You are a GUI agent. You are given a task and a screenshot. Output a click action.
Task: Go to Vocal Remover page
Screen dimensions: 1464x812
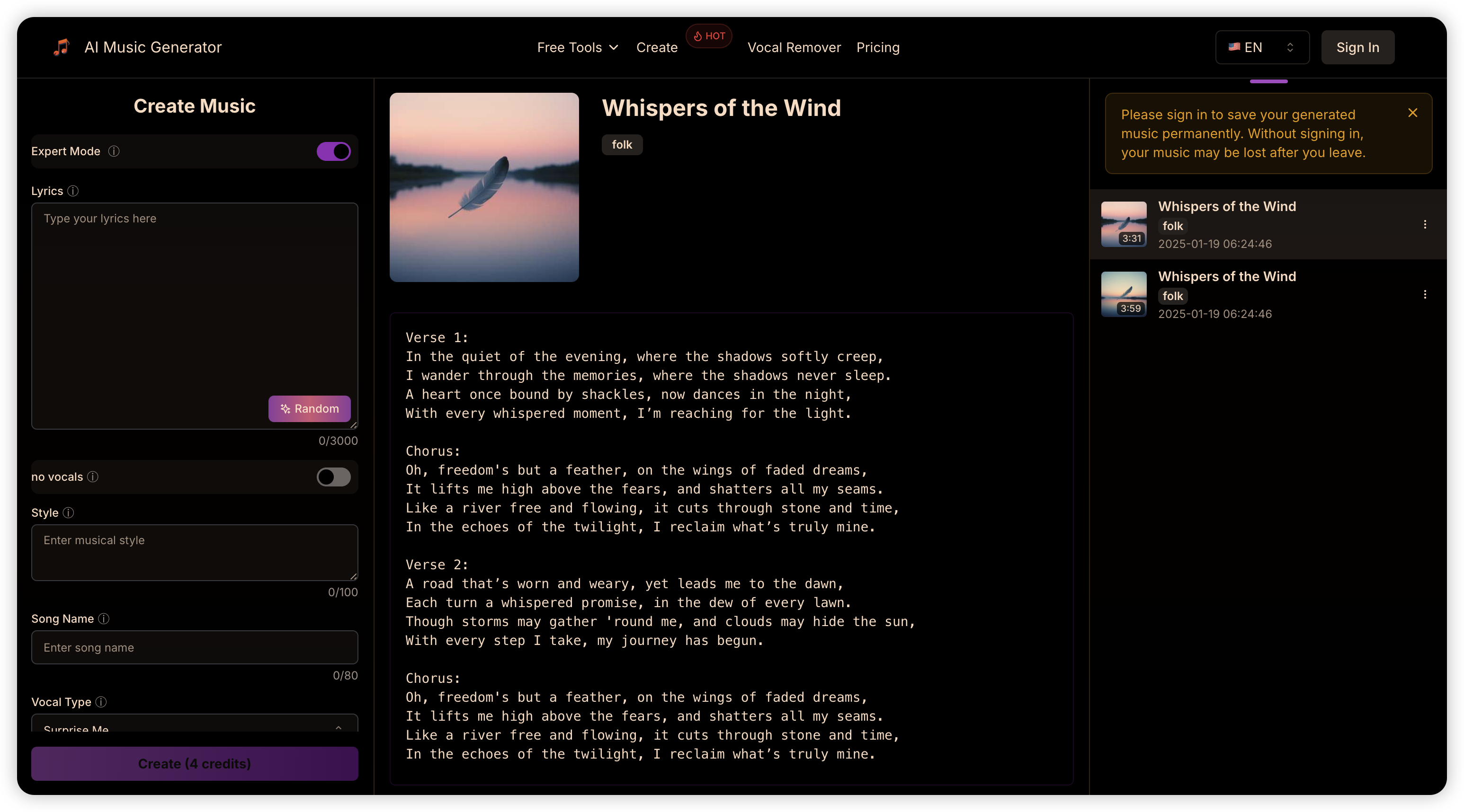pos(794,48)
